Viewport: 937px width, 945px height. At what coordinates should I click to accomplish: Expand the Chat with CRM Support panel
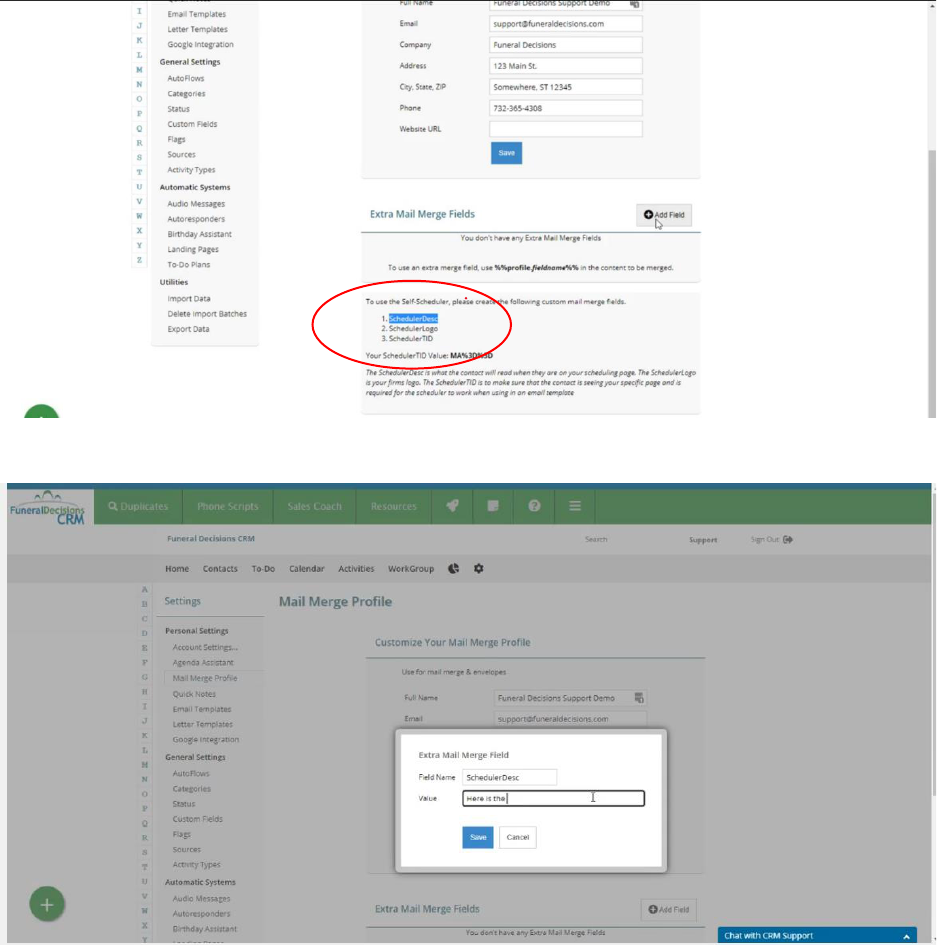pyautogui.click(x=908, y=936)
